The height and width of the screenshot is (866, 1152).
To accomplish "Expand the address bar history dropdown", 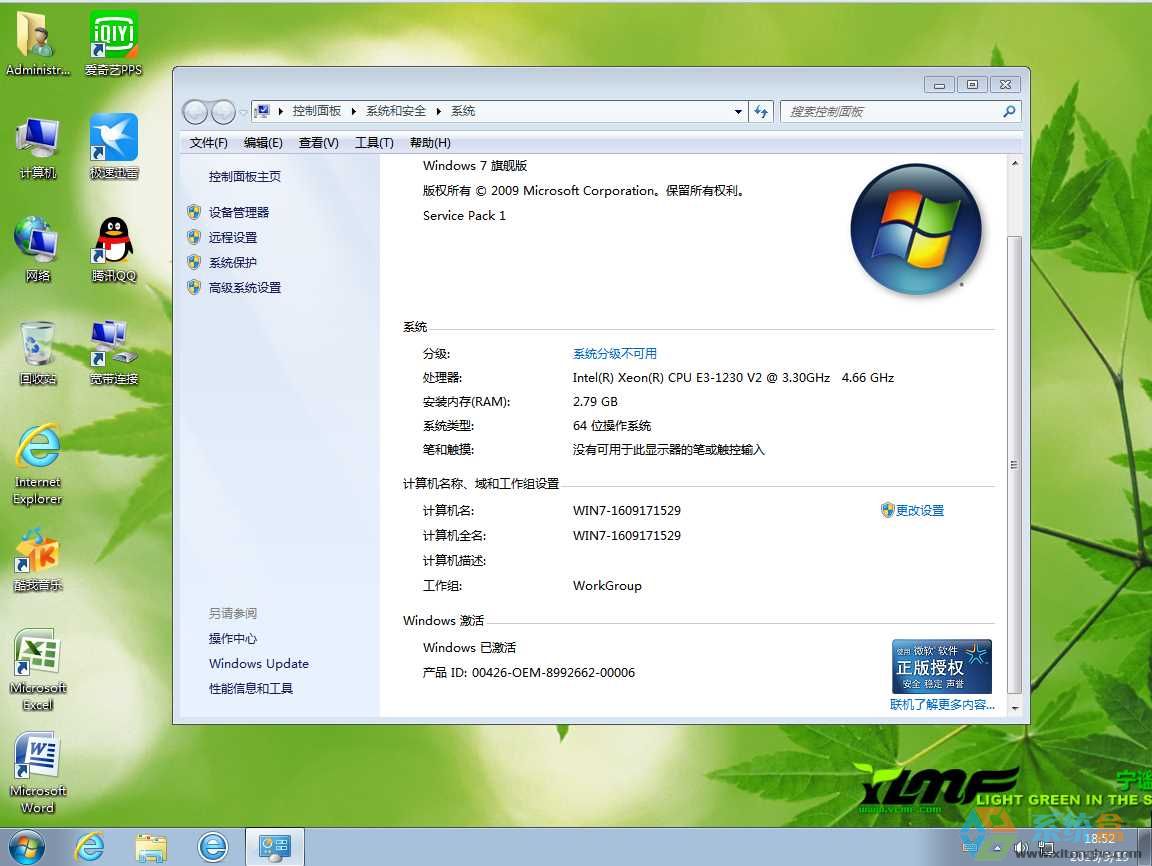I will click(x=738, y=112).
